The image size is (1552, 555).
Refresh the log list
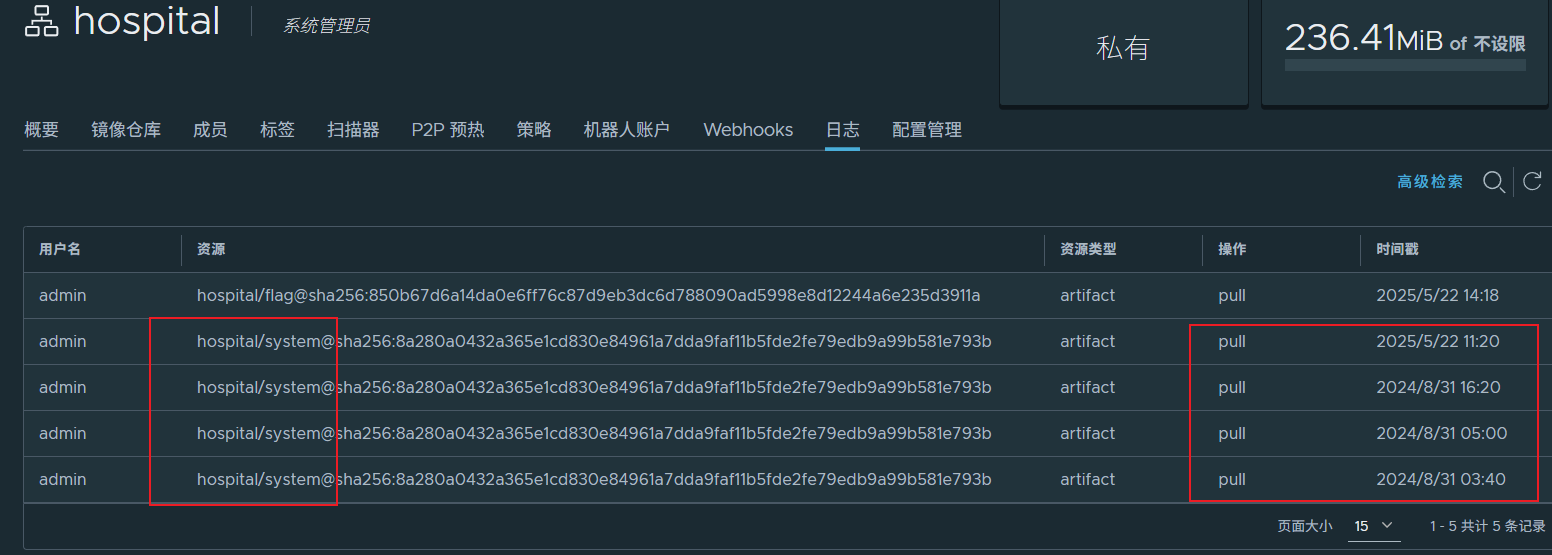point(1532,181)
